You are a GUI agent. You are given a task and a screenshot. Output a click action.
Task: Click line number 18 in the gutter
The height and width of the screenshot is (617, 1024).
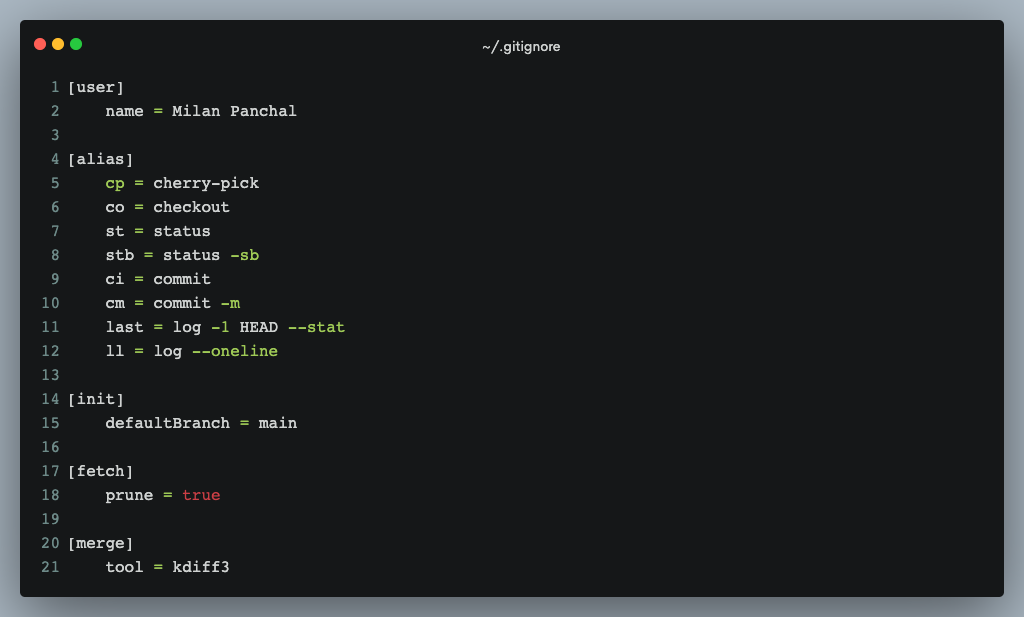pos(51,494)
